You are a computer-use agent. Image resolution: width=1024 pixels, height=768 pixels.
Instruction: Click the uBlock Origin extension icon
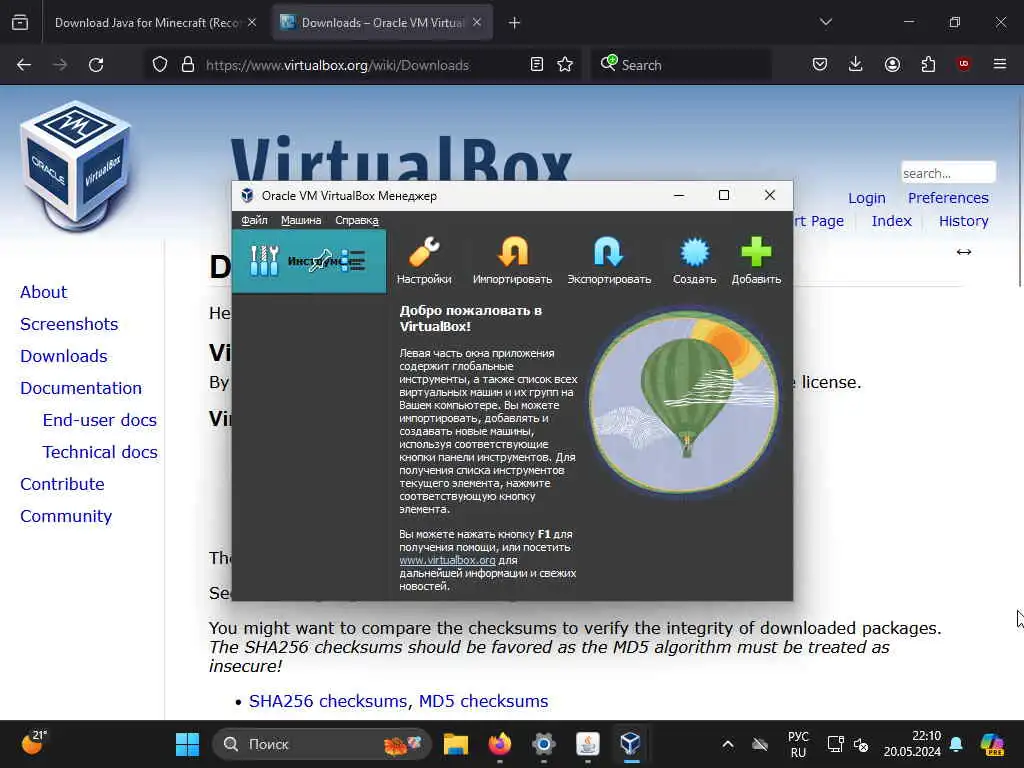click(964, 65)
